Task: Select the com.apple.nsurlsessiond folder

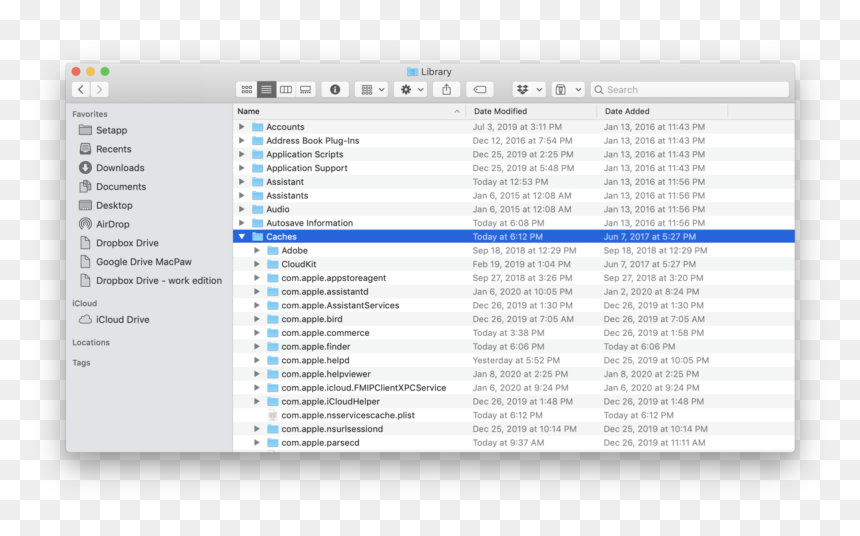Action: pyautogui.click(x=514, y=429)
